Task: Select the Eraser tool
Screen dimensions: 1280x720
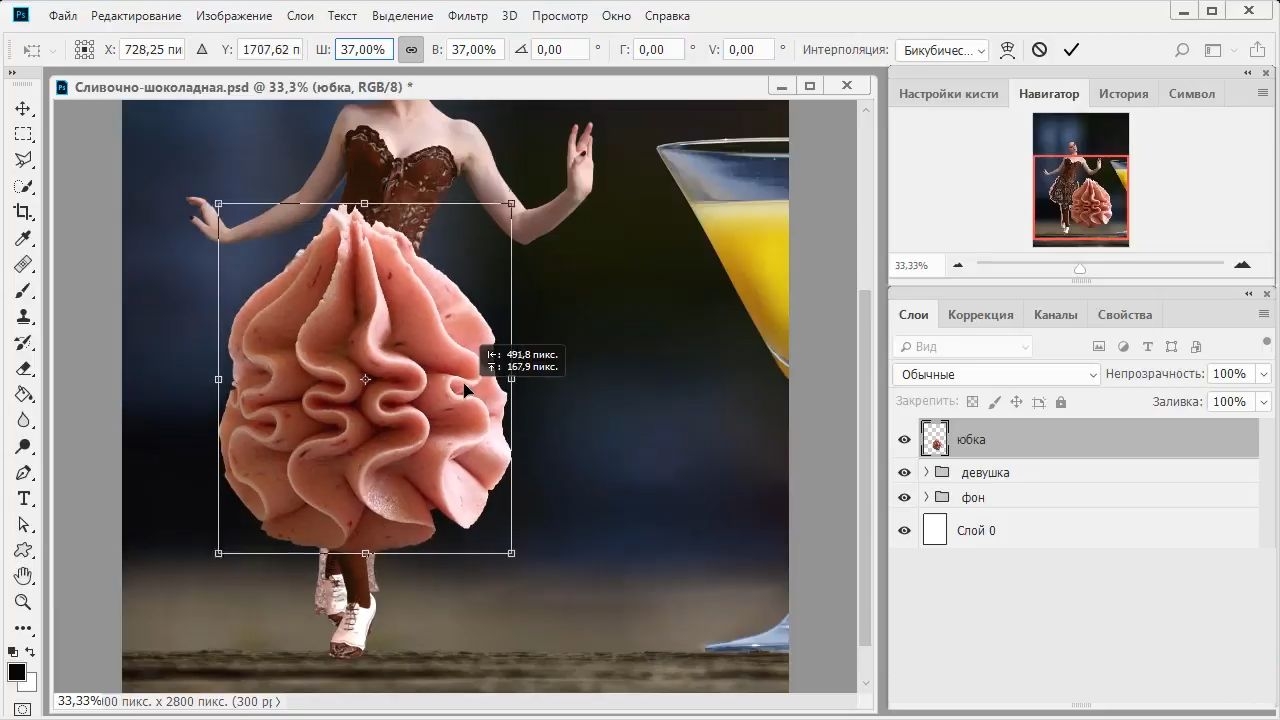Action: coord(23,368)
